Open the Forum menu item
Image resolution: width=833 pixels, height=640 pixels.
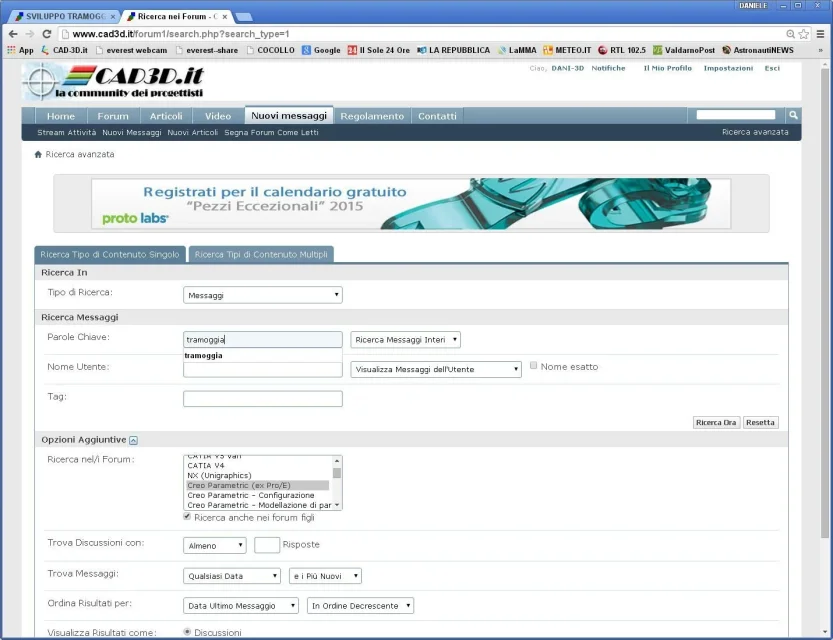(x=113, y=116)
